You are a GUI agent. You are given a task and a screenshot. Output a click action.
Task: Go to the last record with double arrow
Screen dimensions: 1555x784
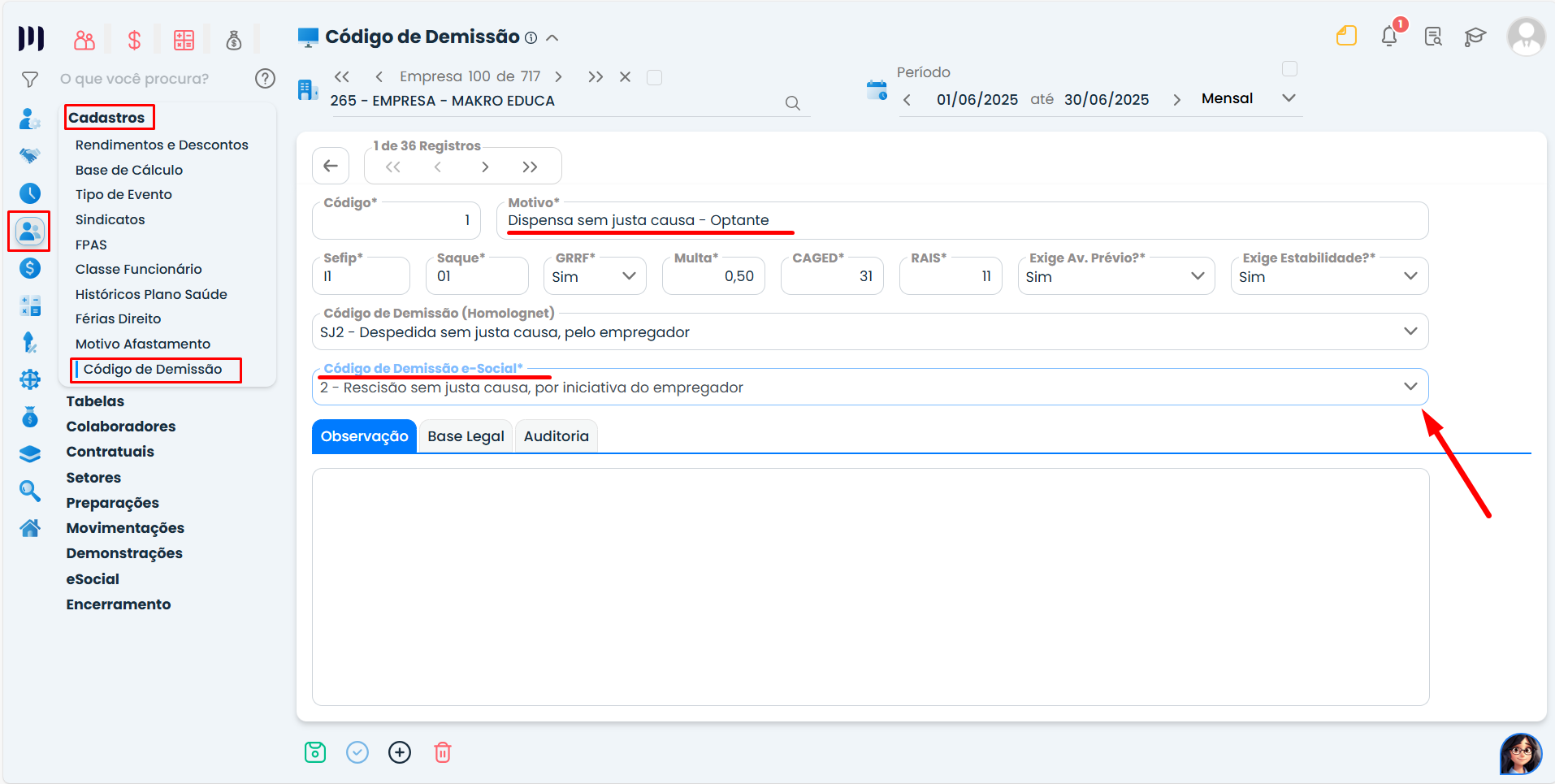pos(530,167)
